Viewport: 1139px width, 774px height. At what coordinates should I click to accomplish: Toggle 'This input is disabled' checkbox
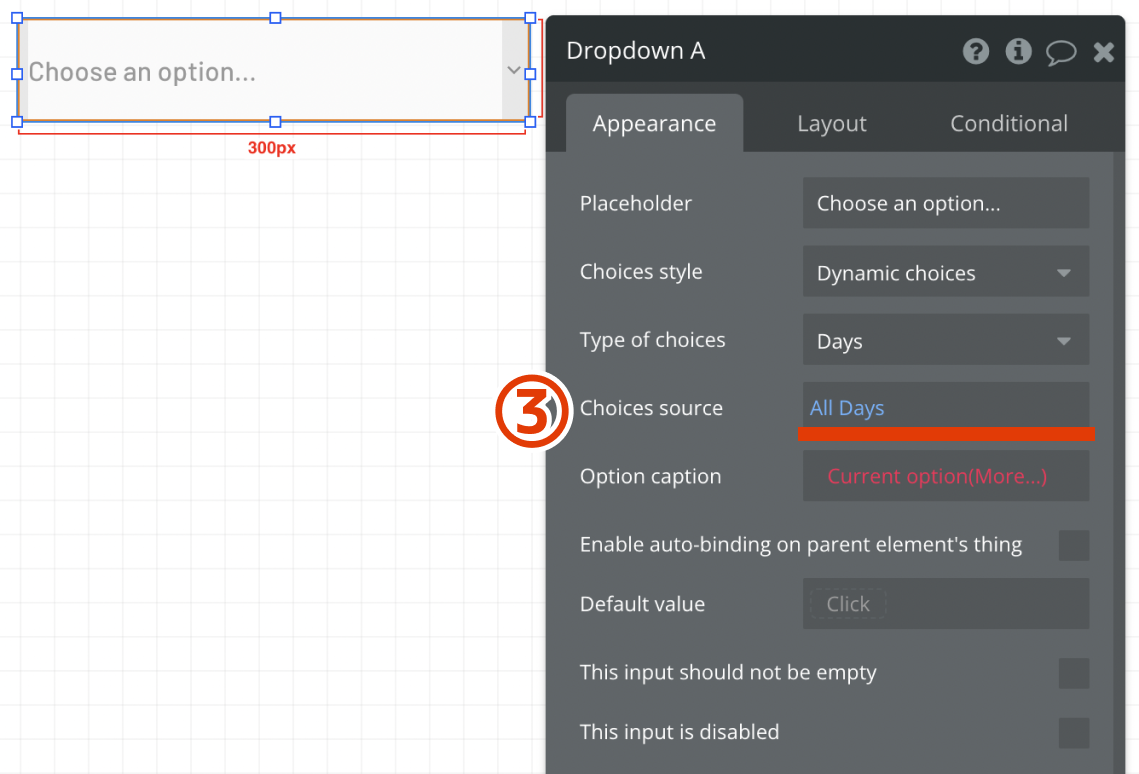(x=1073, y=733)
